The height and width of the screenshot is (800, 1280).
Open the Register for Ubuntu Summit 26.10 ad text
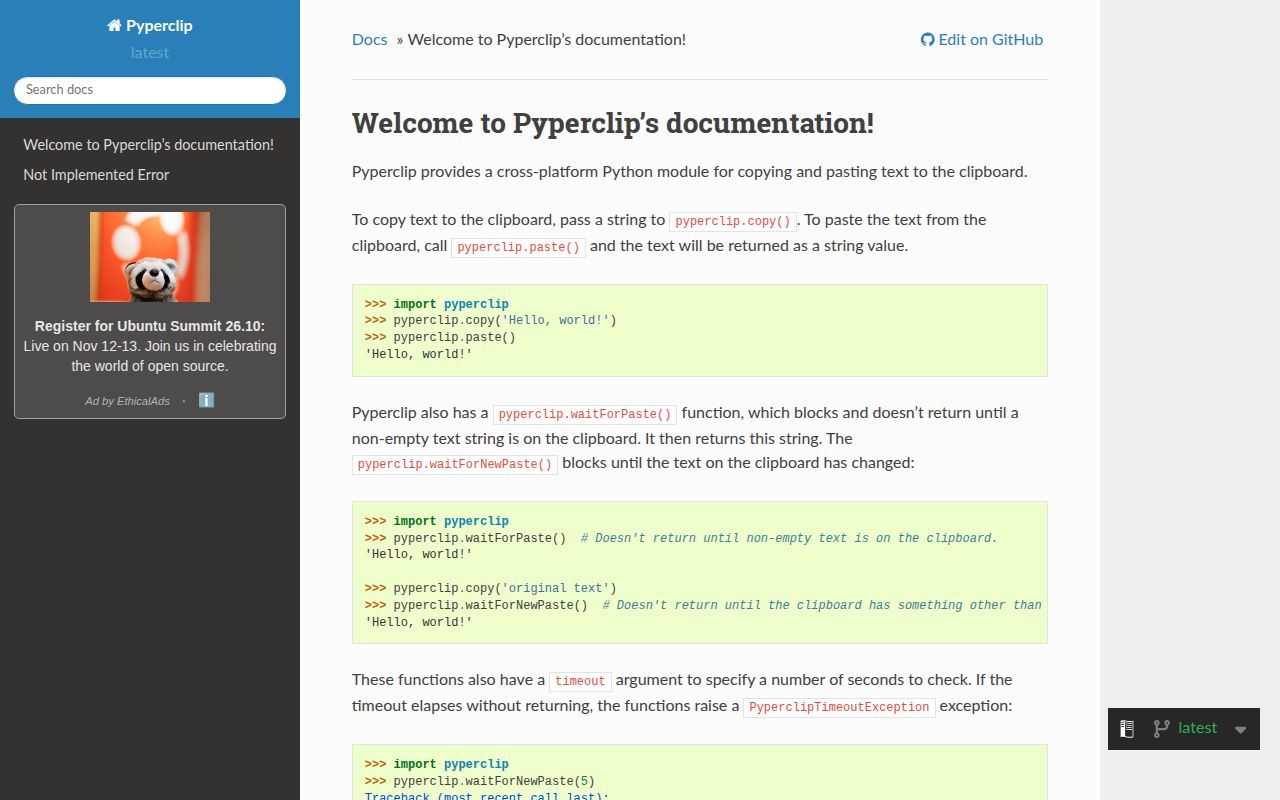(x=150, y=346)
